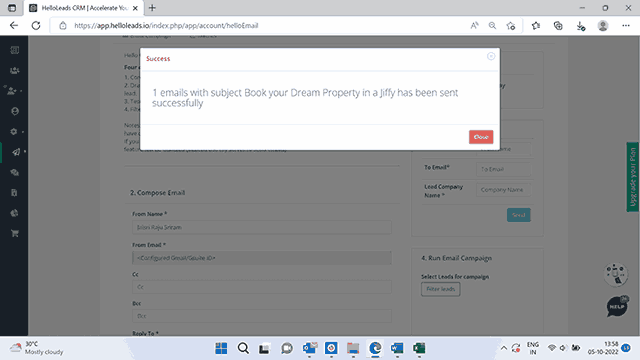Image resolution: width=640 pixels, height=360 pixels.
Task: Open the settings gear icon in sidebar
Action: coord(14,131)
